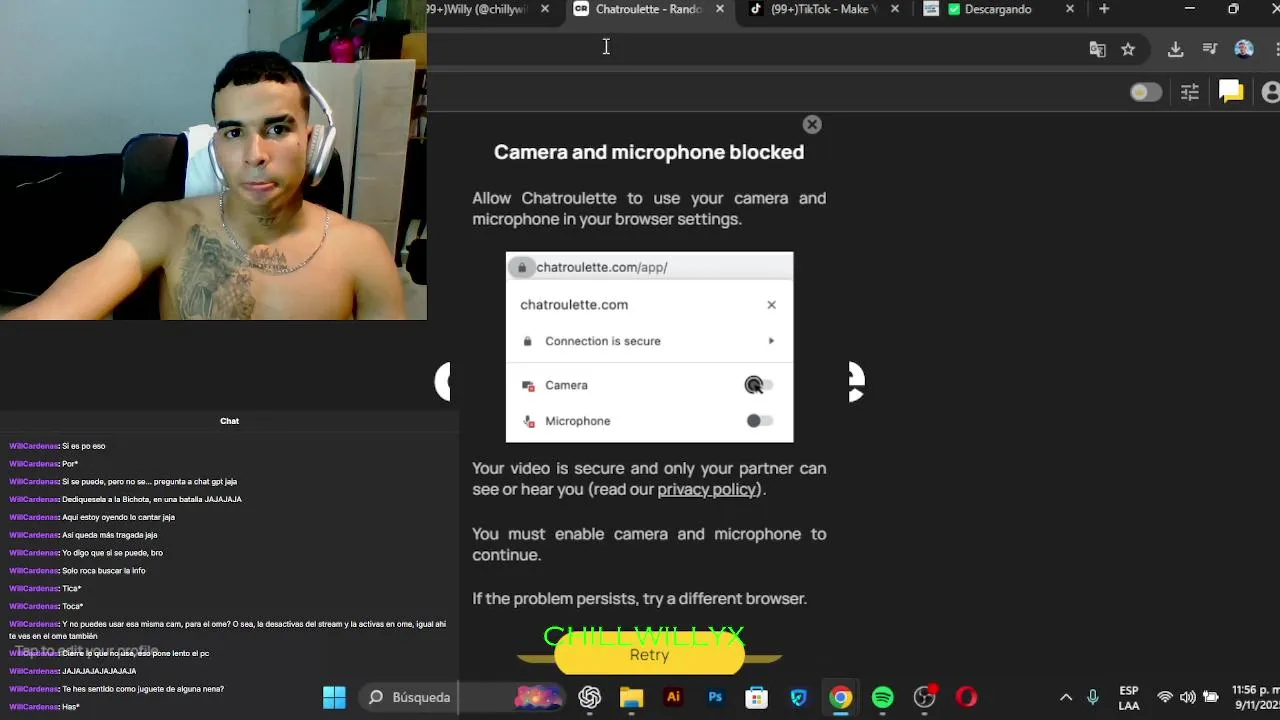Open the Chrome profile avatar
Image resolution: width=1280 pixels, height=720 pixels.
[x=1244, y=49]
